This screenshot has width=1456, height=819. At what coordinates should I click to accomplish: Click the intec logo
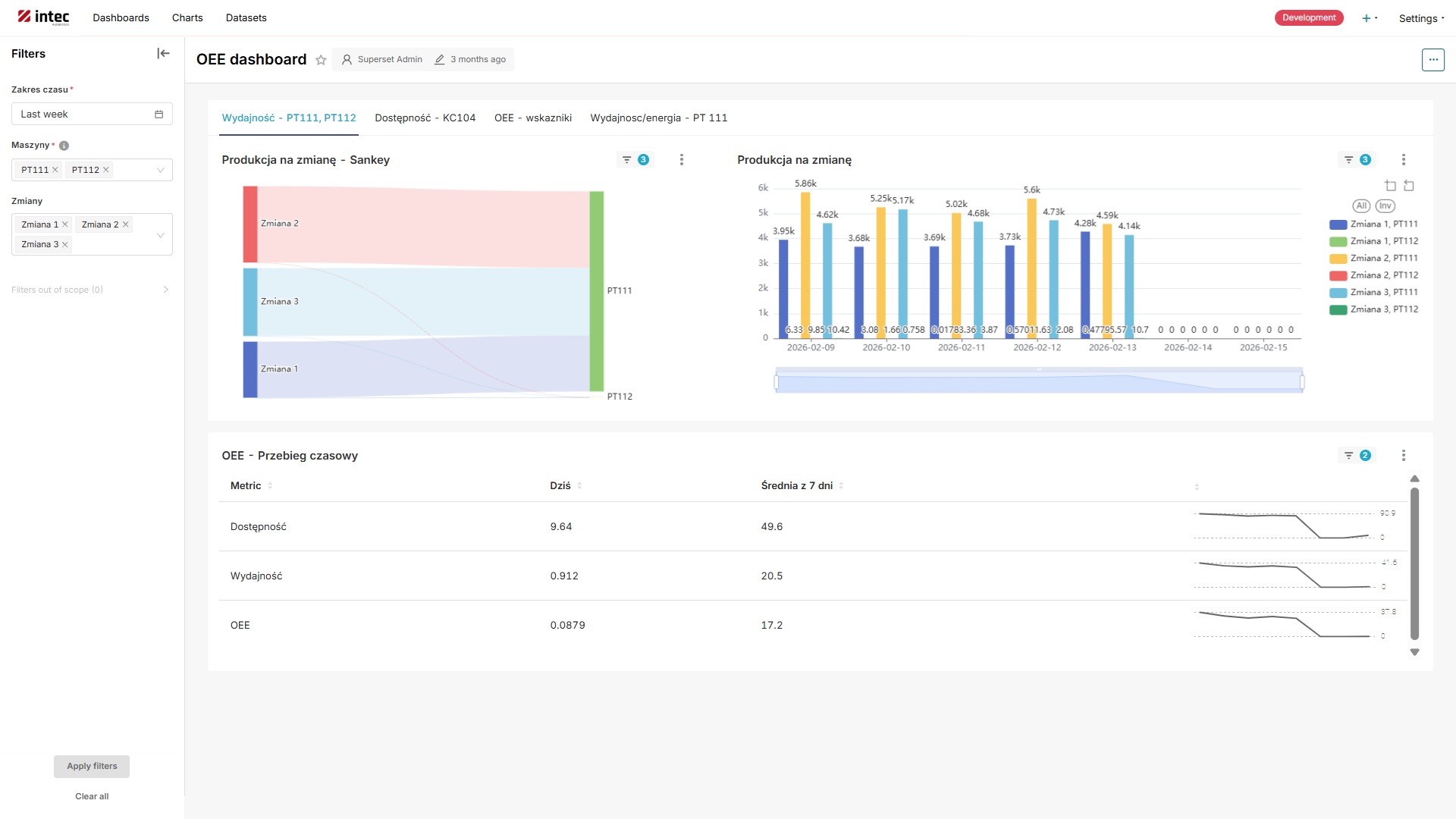pyautogui.click(x=43, y=17)
